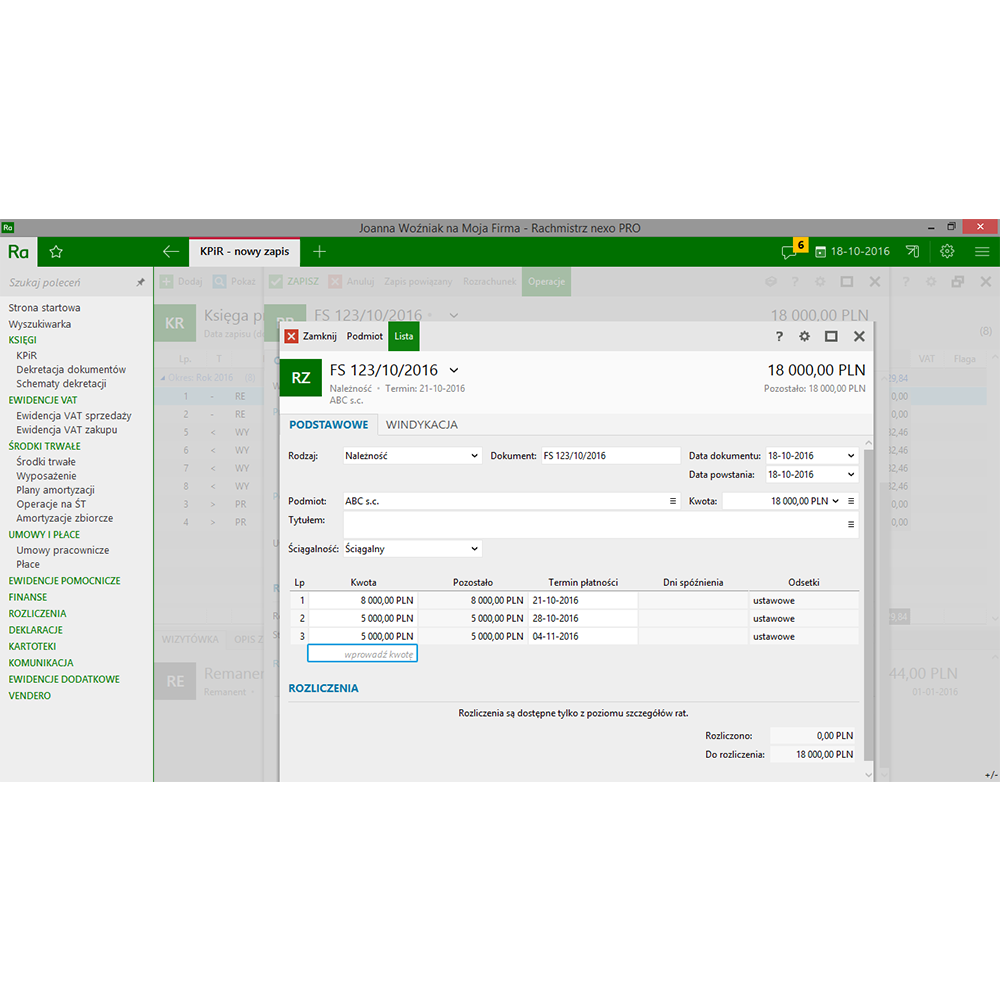Expand the Rodzaj dropdown
The image size is (1000, 1000).
[474, 456]
